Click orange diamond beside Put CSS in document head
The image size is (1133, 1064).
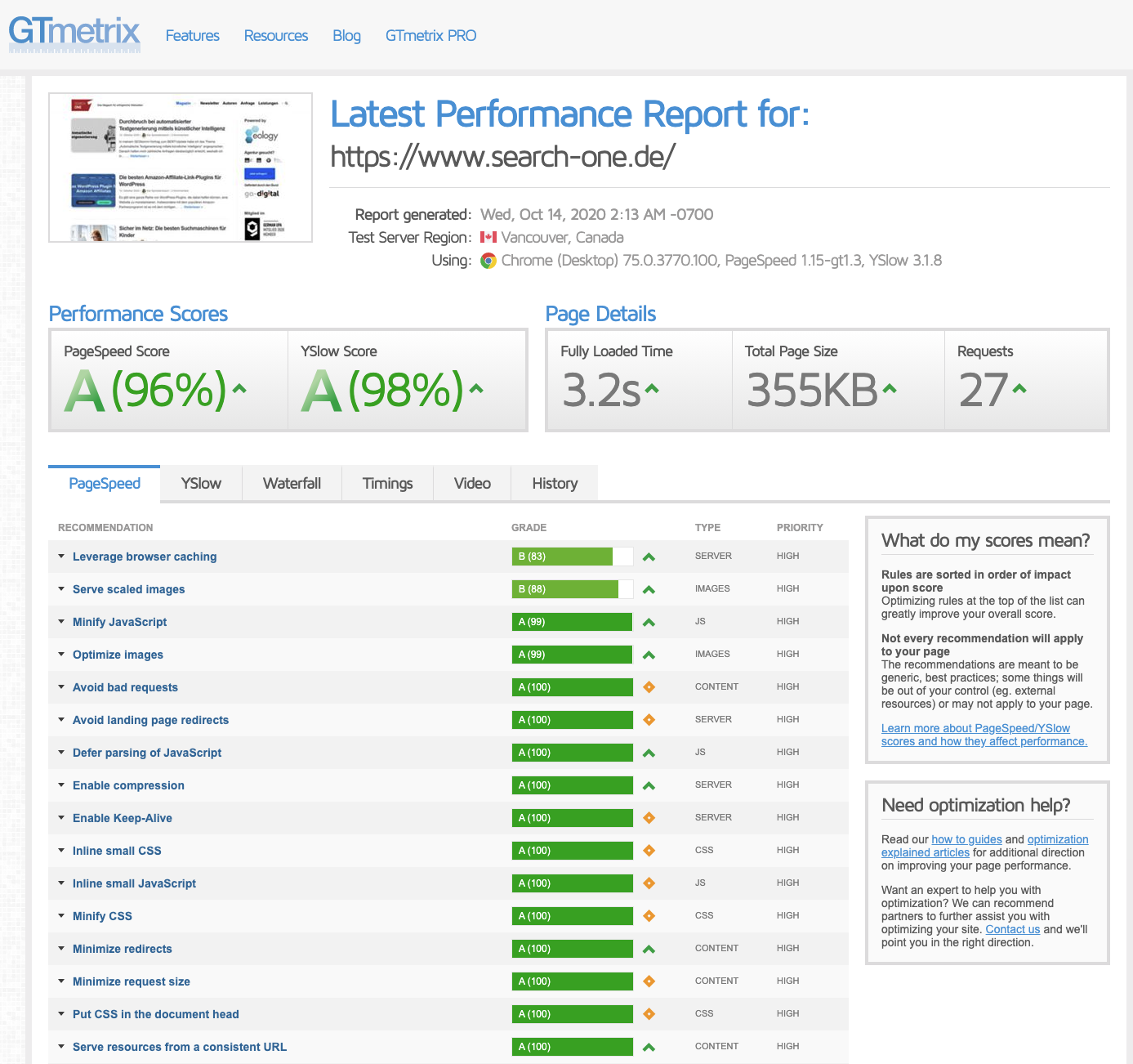click(649, 1014)
